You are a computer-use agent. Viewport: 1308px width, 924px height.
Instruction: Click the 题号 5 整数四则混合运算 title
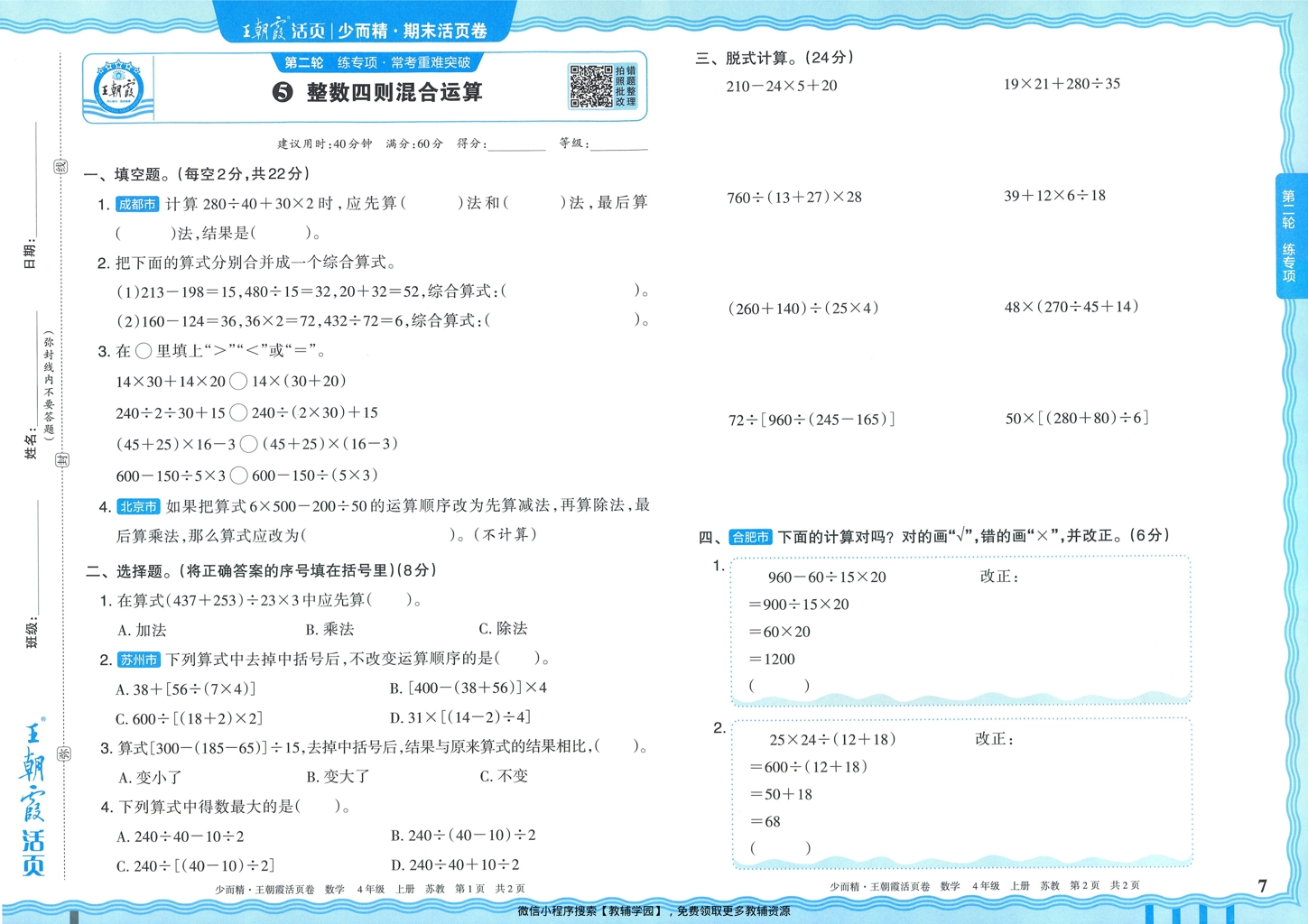coord(379,91)
